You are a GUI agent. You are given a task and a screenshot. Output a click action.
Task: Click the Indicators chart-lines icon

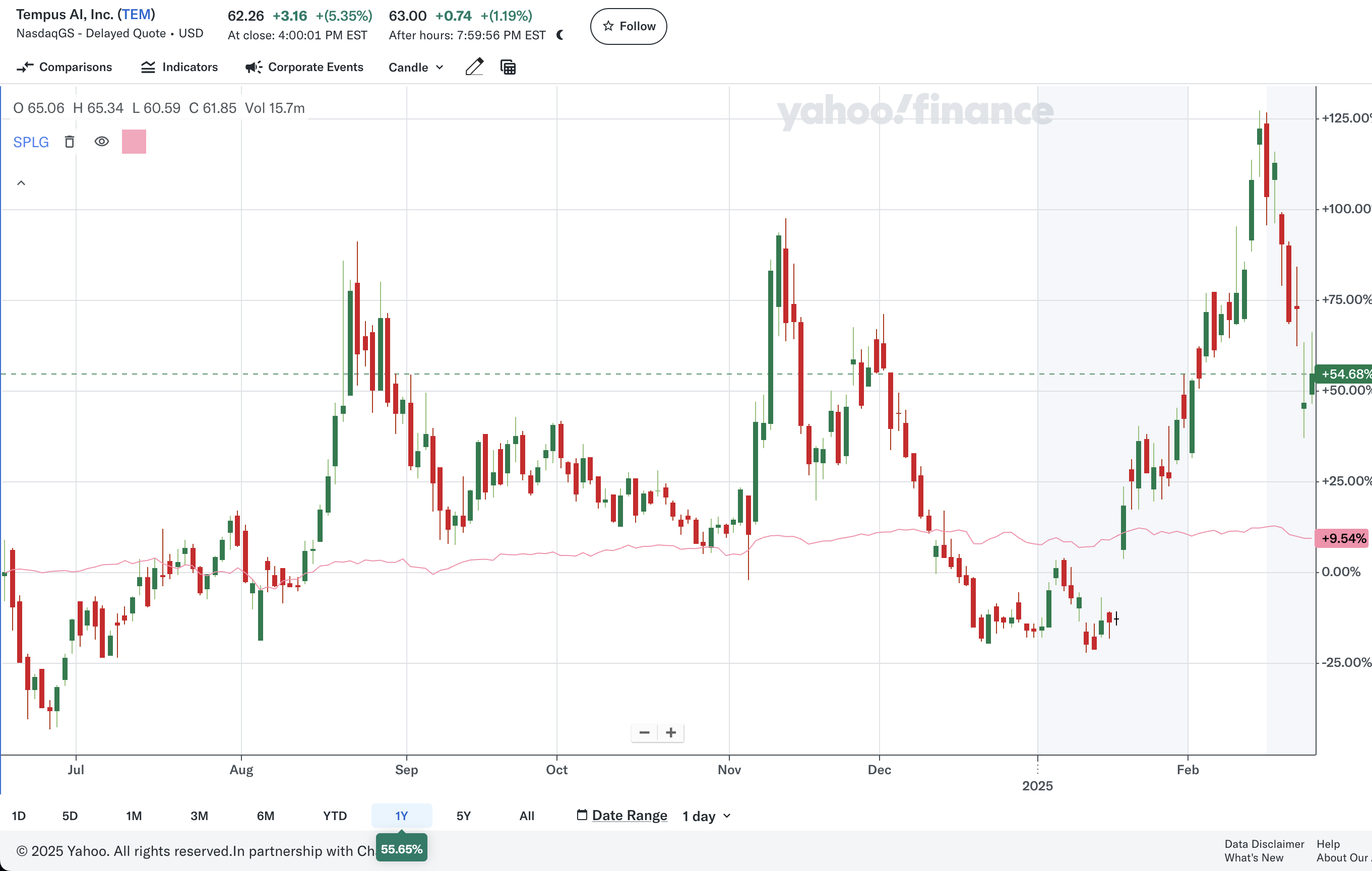tap(148, 67)
